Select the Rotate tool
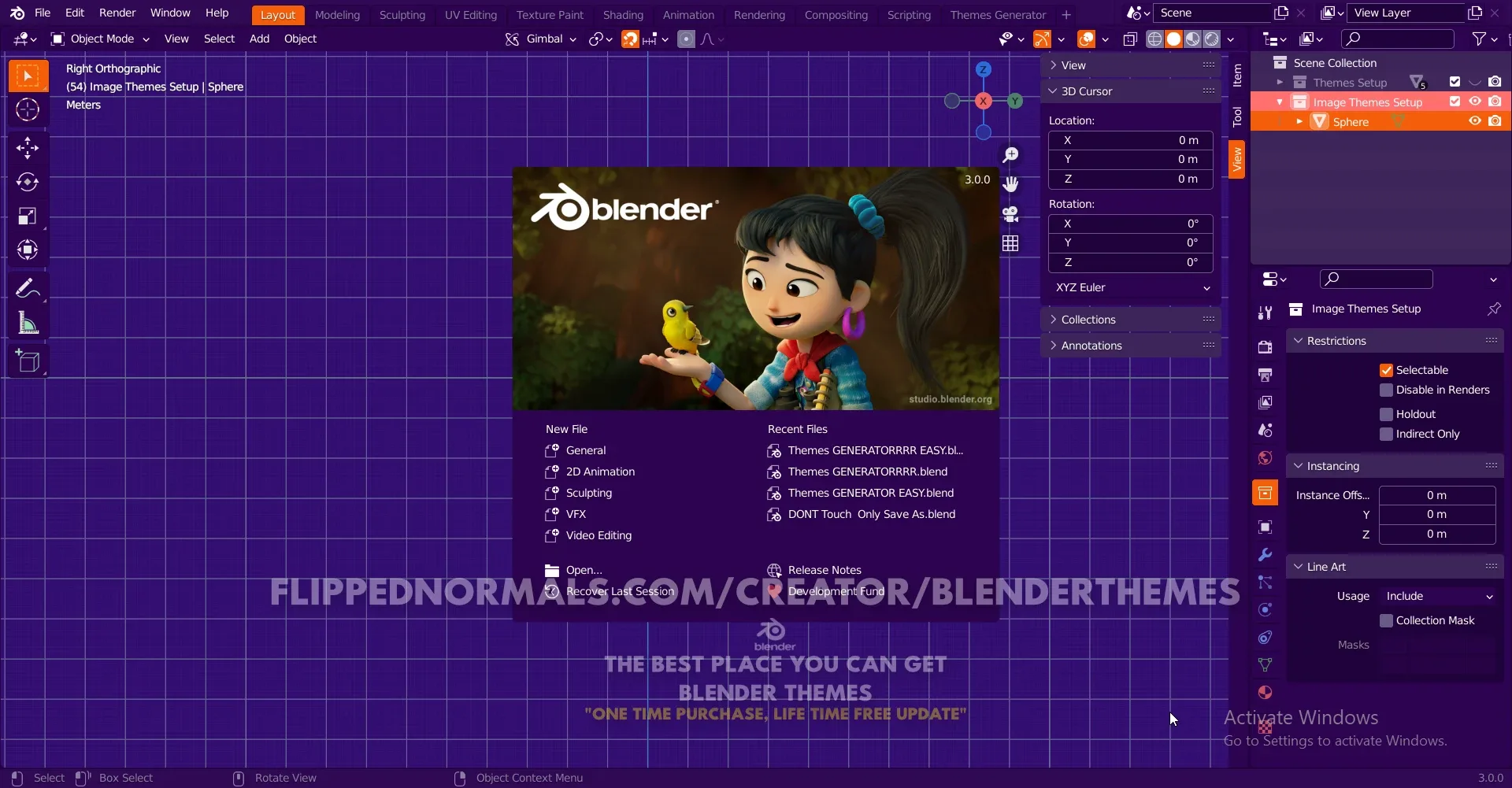1512x788 pixels. pos(28,182)
